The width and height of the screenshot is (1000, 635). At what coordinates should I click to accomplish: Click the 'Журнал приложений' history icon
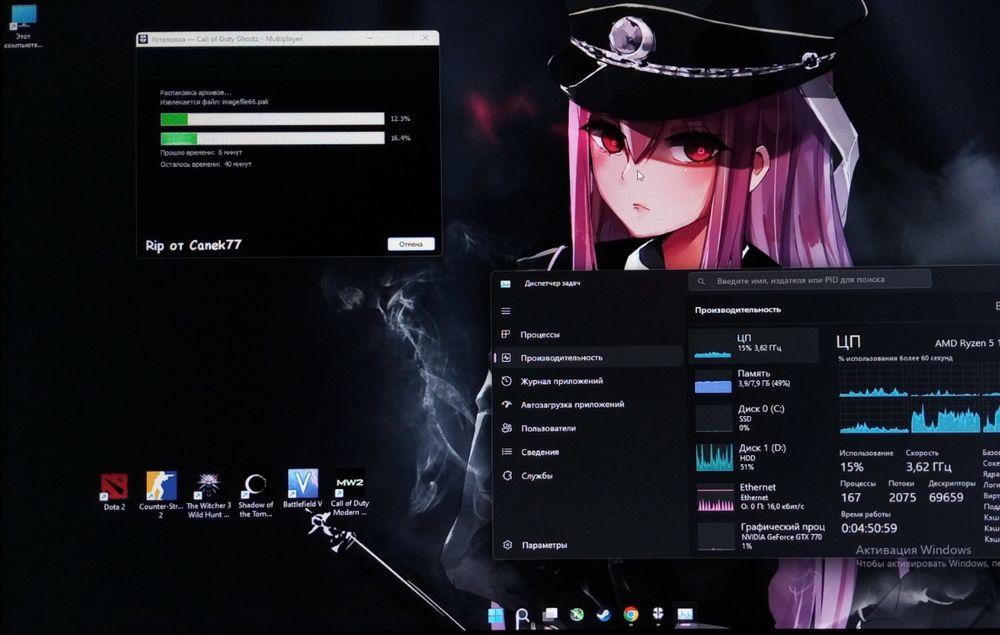(x=506, y=381)
